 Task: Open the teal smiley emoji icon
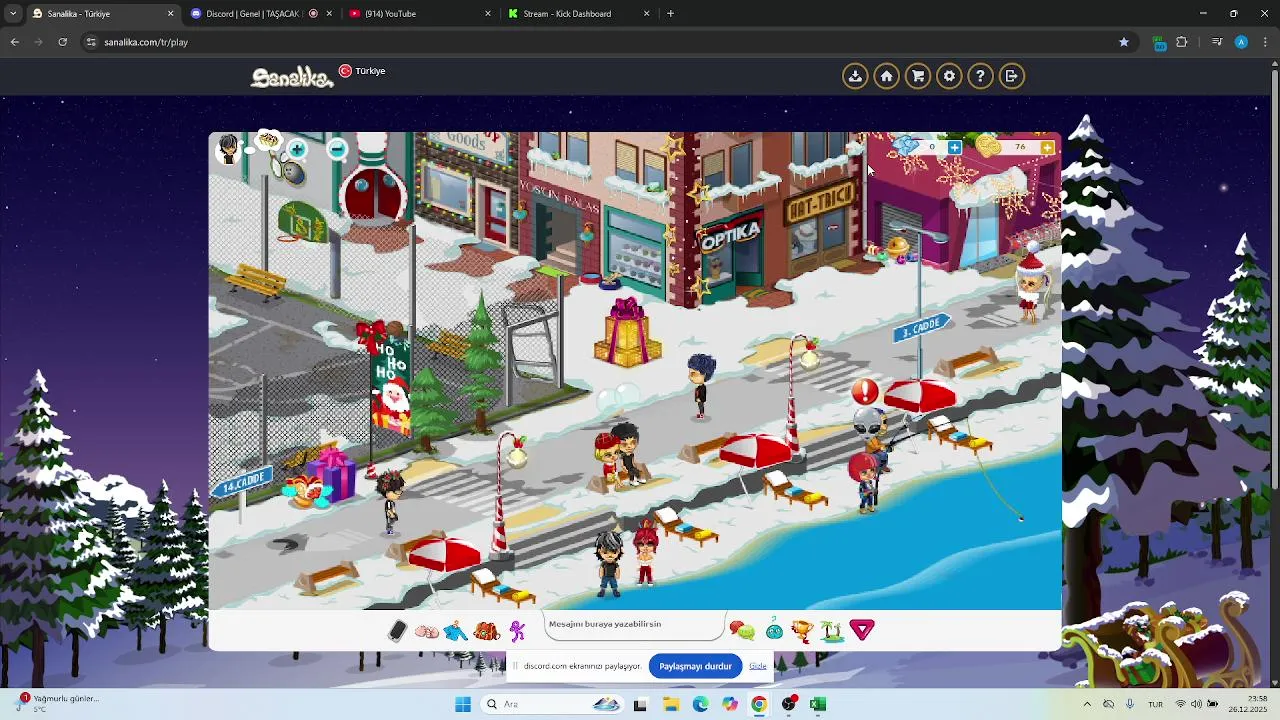[774, 630]
